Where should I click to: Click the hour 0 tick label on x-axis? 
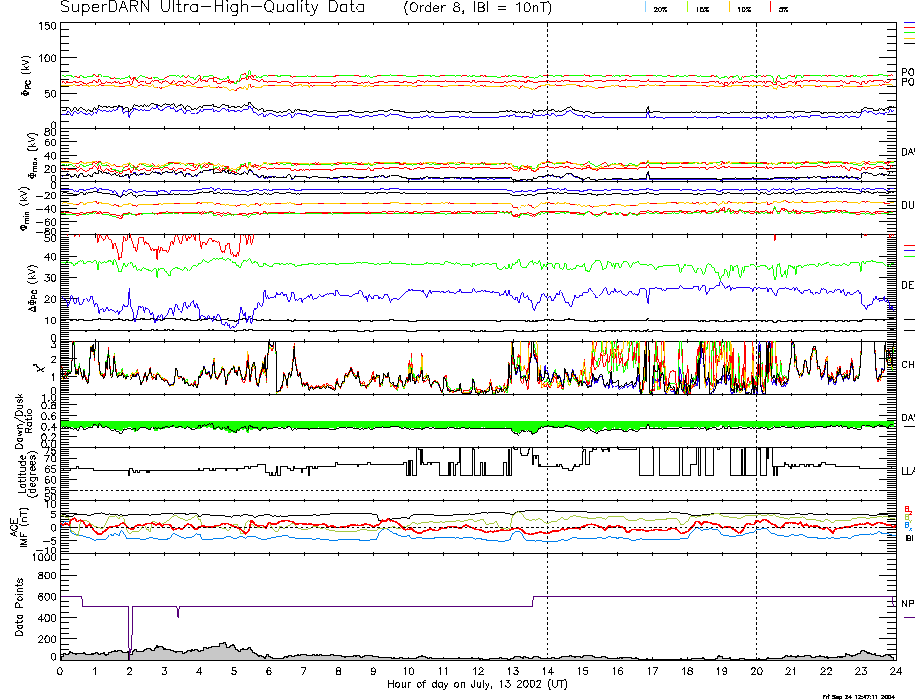tap(61, 672)
